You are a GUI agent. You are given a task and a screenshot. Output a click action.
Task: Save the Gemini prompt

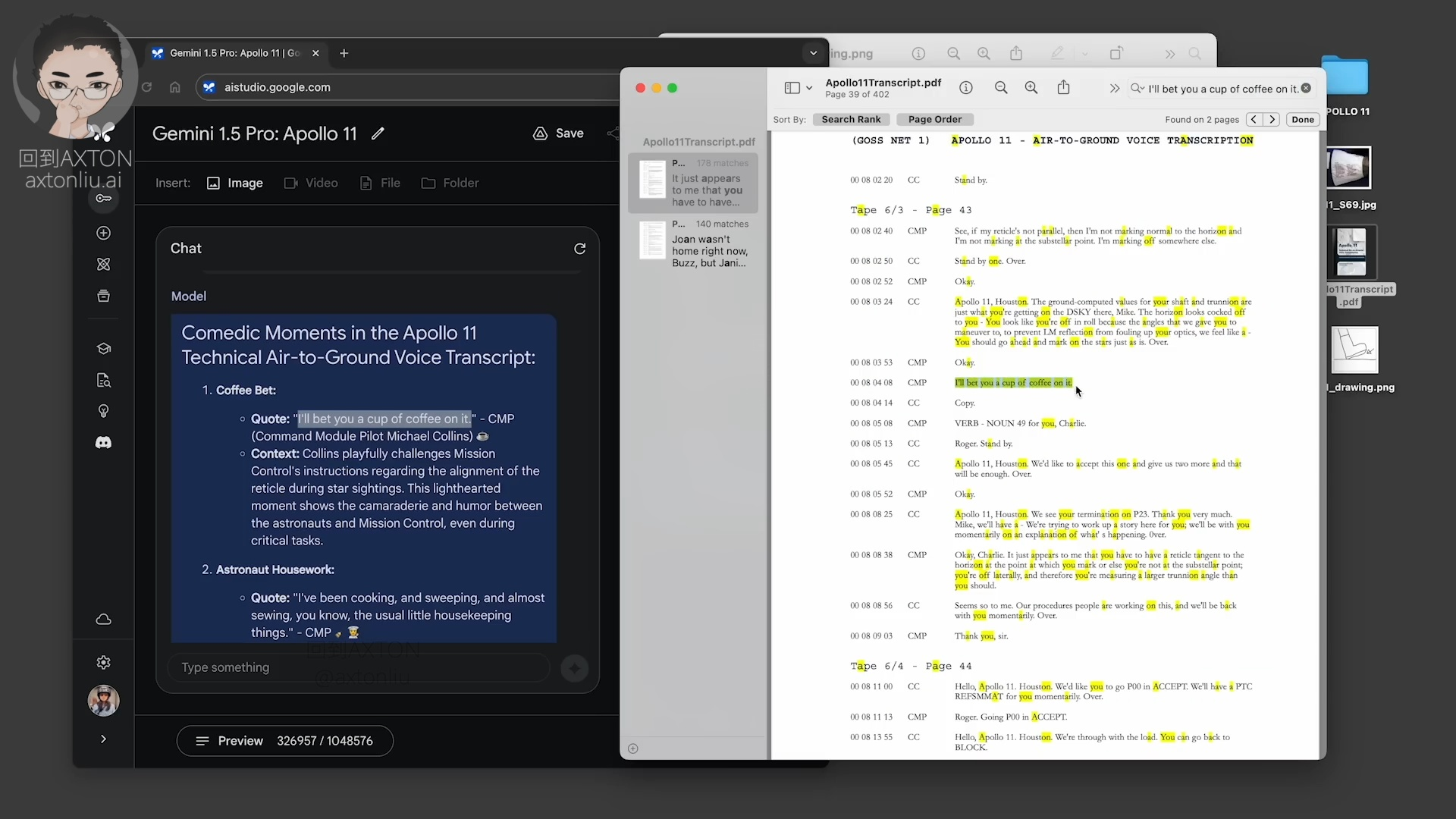pos(559,133)
